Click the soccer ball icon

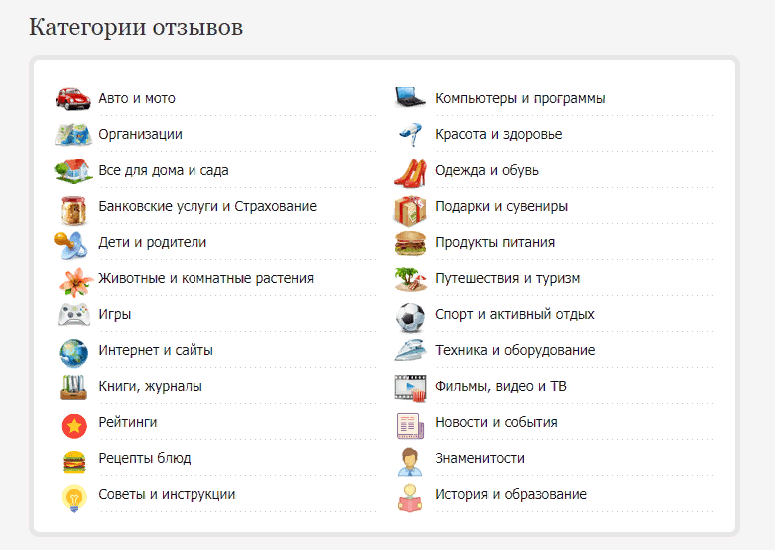pos(410,315)
